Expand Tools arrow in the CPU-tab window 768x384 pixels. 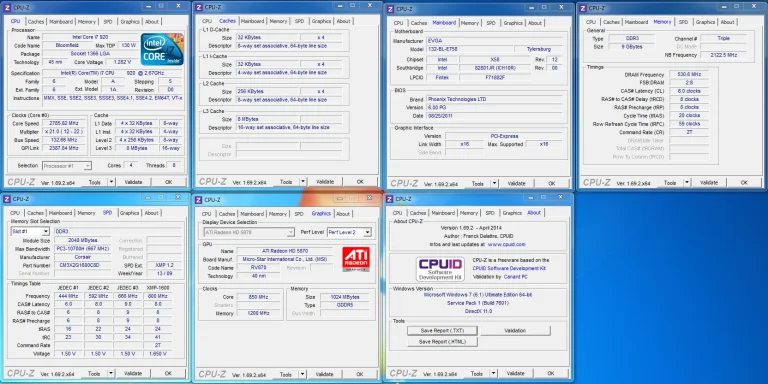111,182
